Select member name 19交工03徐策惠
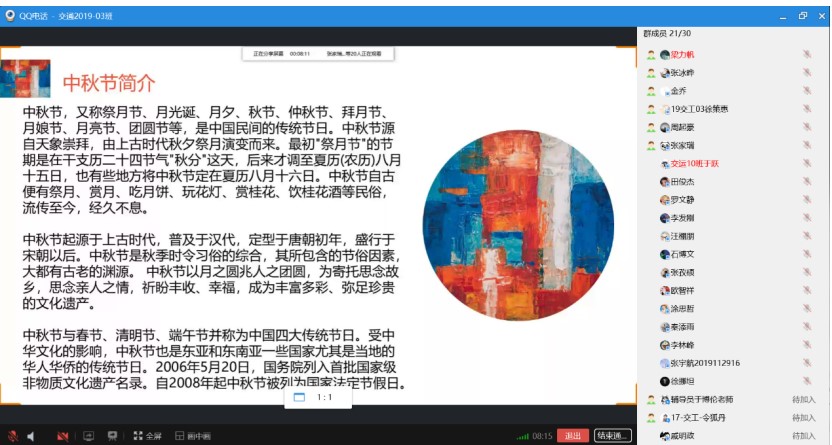832x445 pixels. [699, 109]
